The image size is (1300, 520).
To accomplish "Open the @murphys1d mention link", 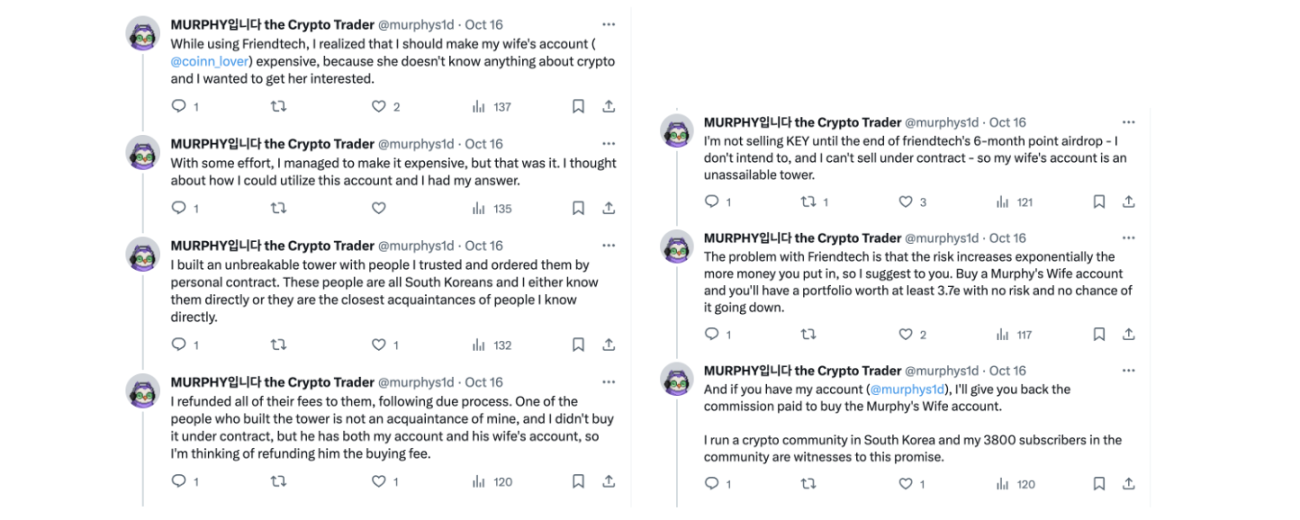I will [x=906, y=389].
